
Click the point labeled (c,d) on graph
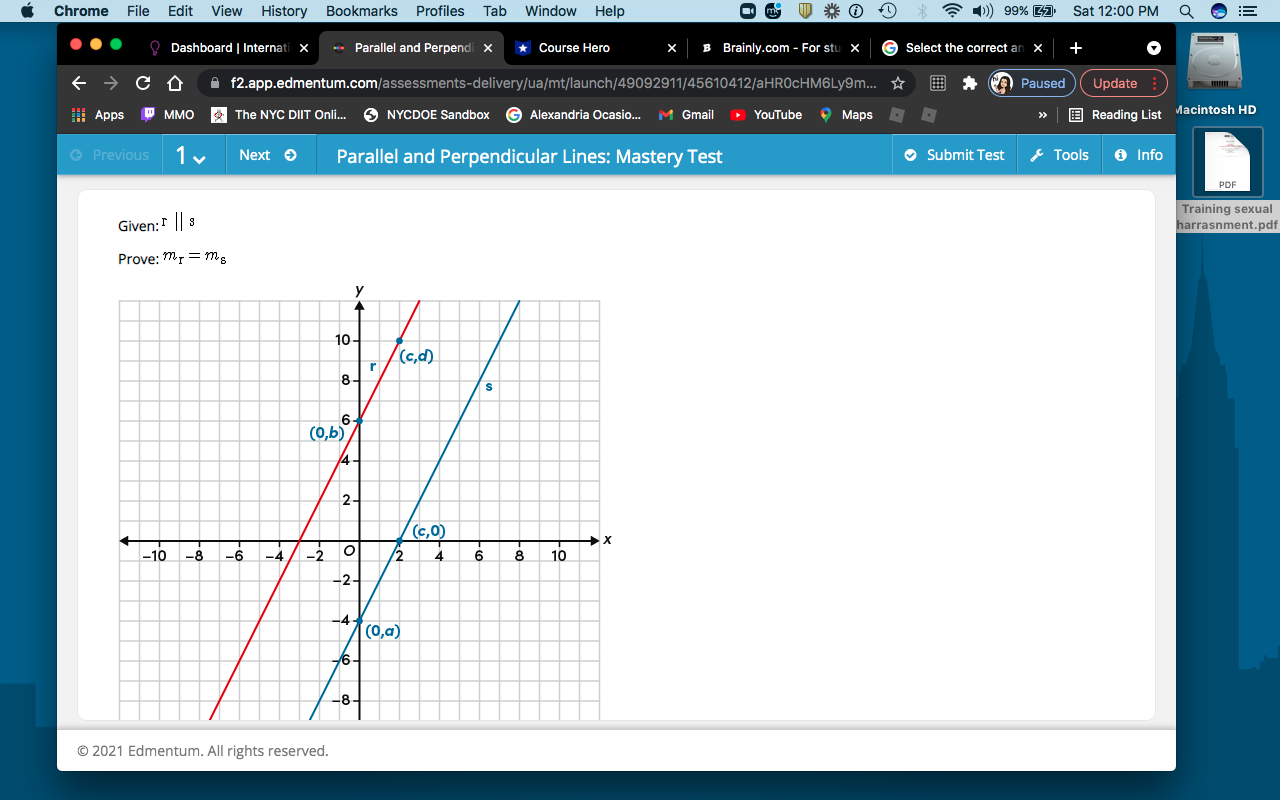[x=399, y=341]
